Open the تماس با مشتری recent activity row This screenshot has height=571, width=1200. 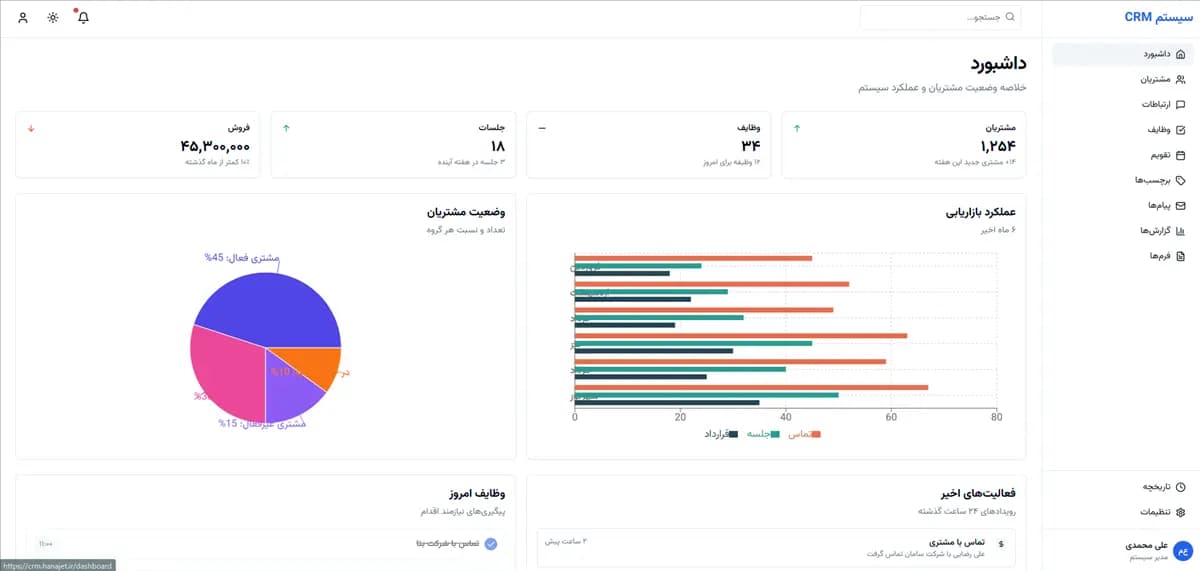[776, 547]
